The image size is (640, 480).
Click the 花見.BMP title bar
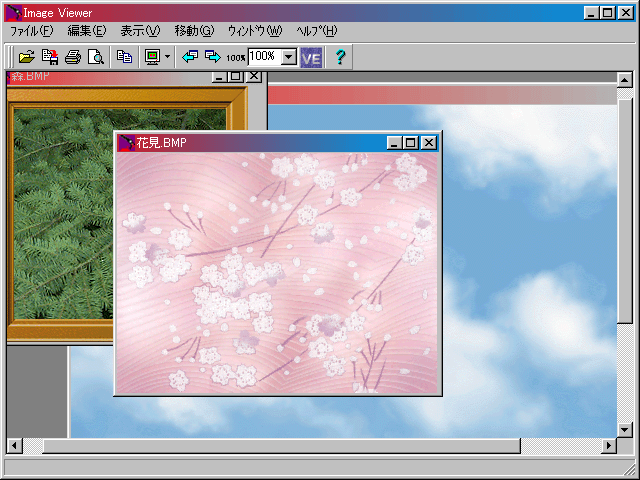click(278, 142)
